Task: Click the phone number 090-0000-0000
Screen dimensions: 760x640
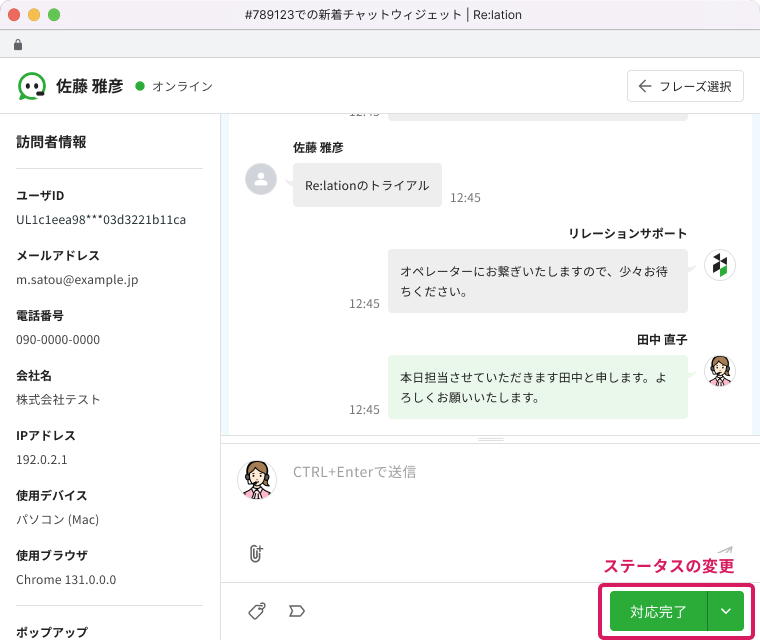Action: [x=58, y=340]
